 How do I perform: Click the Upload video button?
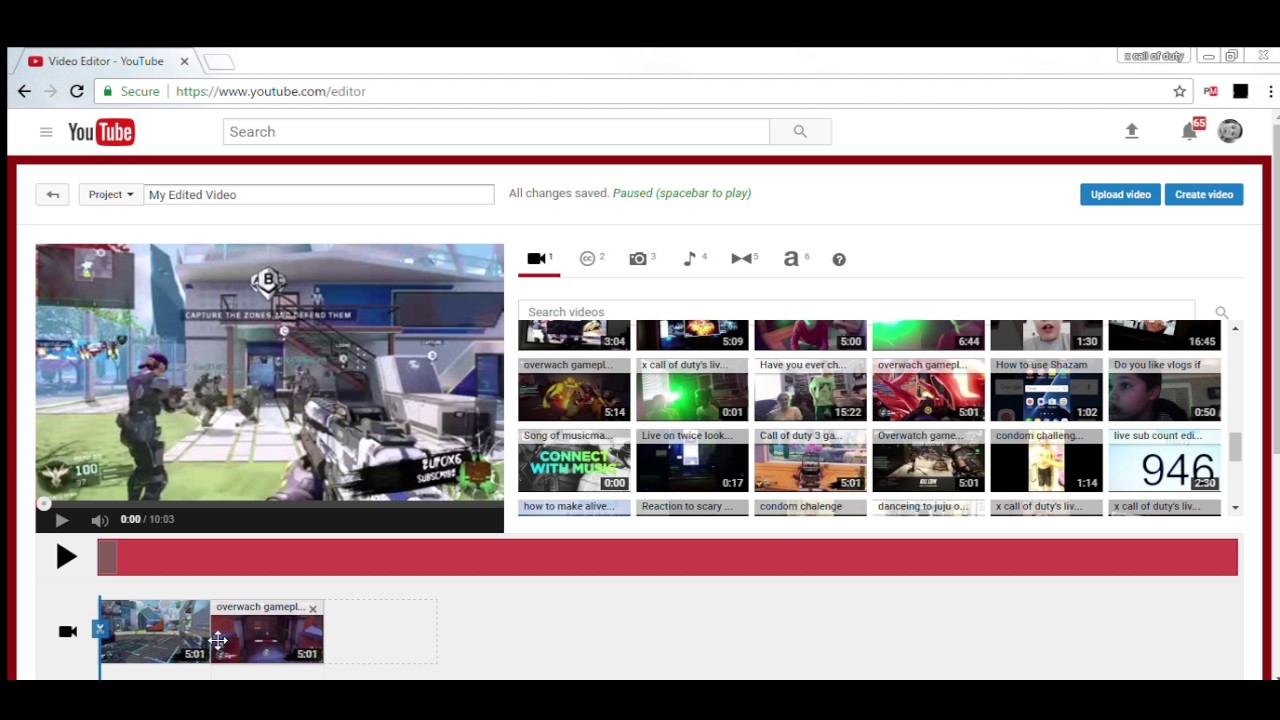point(1120,194)
